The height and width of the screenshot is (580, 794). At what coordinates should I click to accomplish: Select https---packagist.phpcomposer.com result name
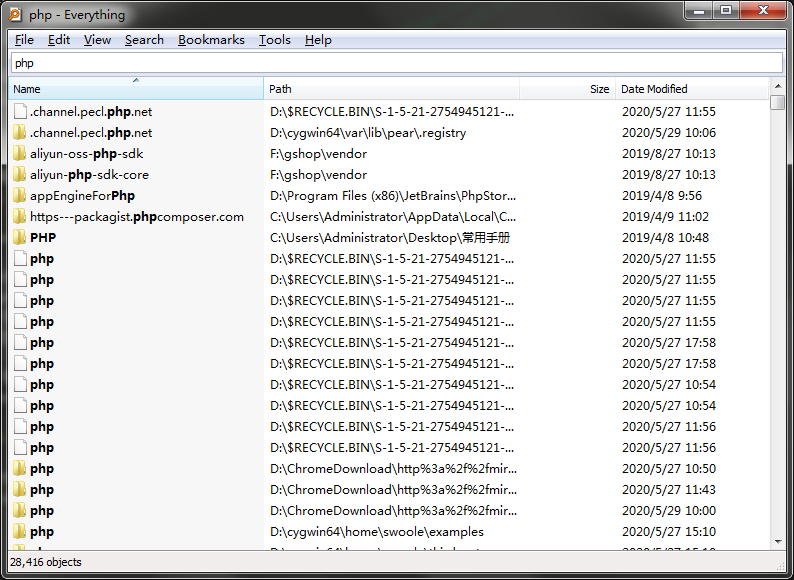[x=137, y=217]
